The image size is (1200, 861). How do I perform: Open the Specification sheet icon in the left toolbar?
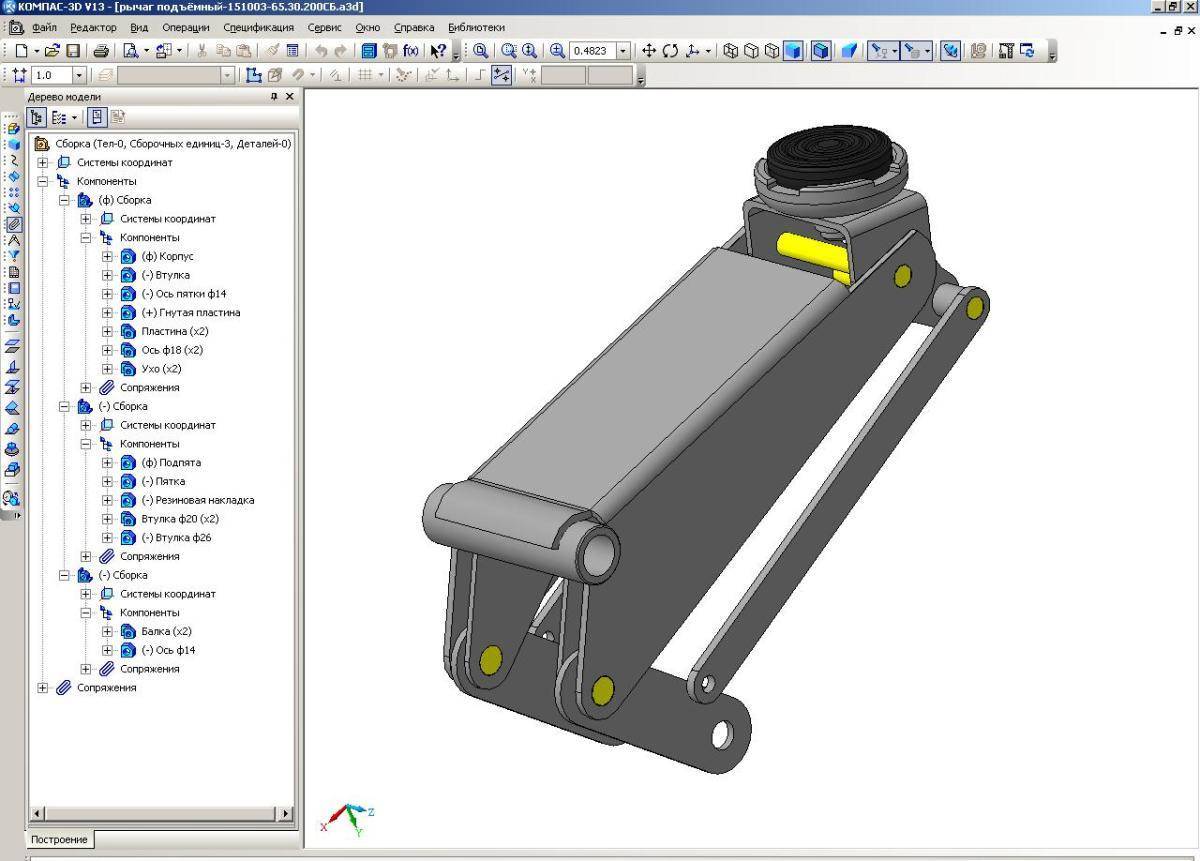click(13, 272)
